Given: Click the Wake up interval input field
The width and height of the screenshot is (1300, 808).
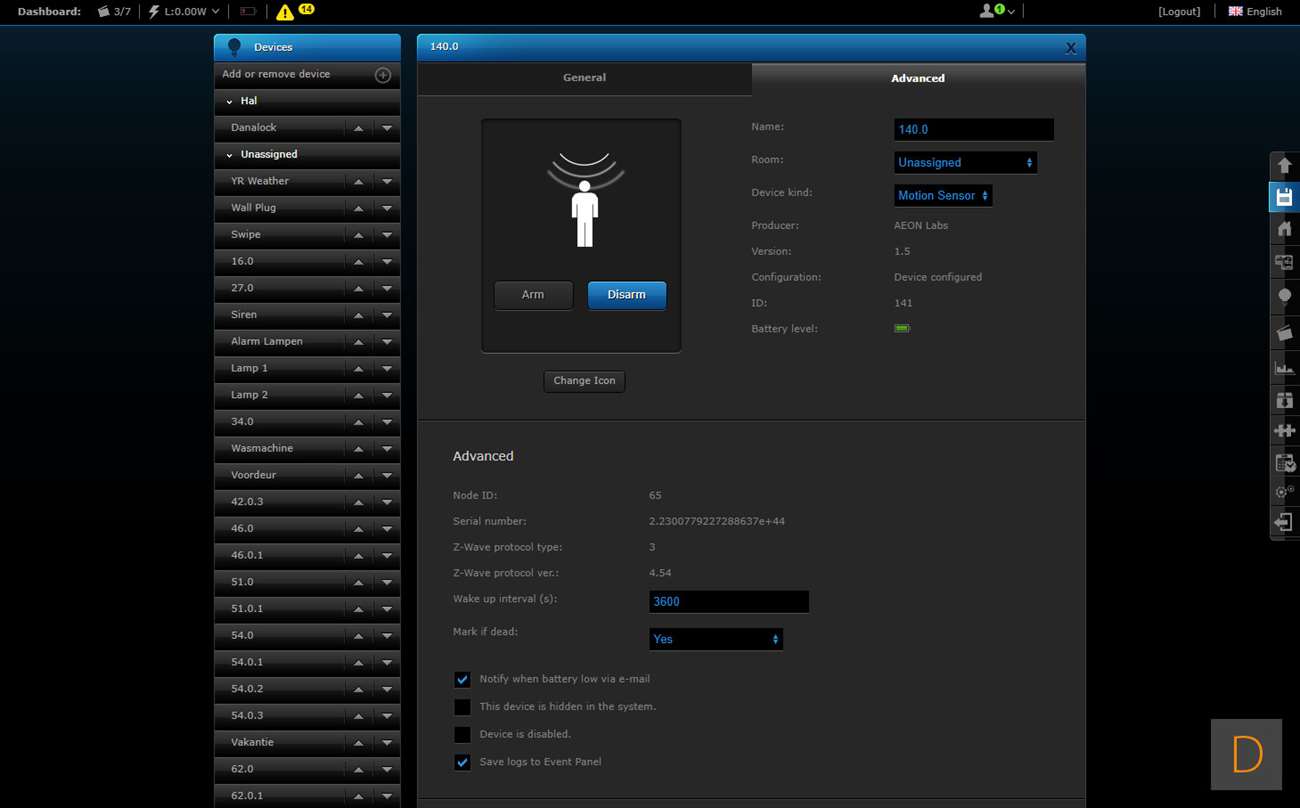Looking at the screenshot, I should (729, 602).
